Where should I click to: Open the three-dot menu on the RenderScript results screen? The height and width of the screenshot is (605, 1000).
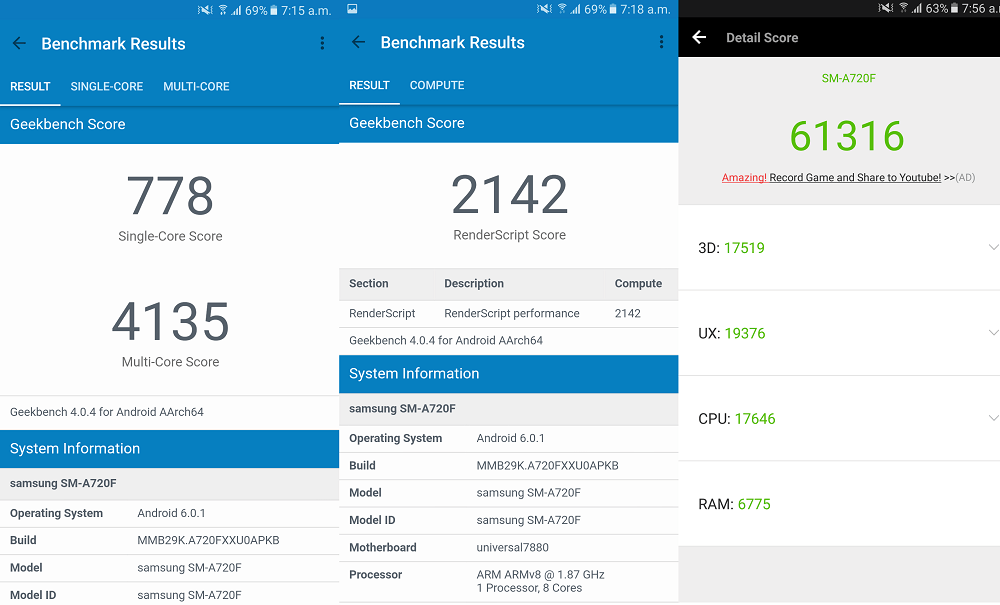pos(661,42)
